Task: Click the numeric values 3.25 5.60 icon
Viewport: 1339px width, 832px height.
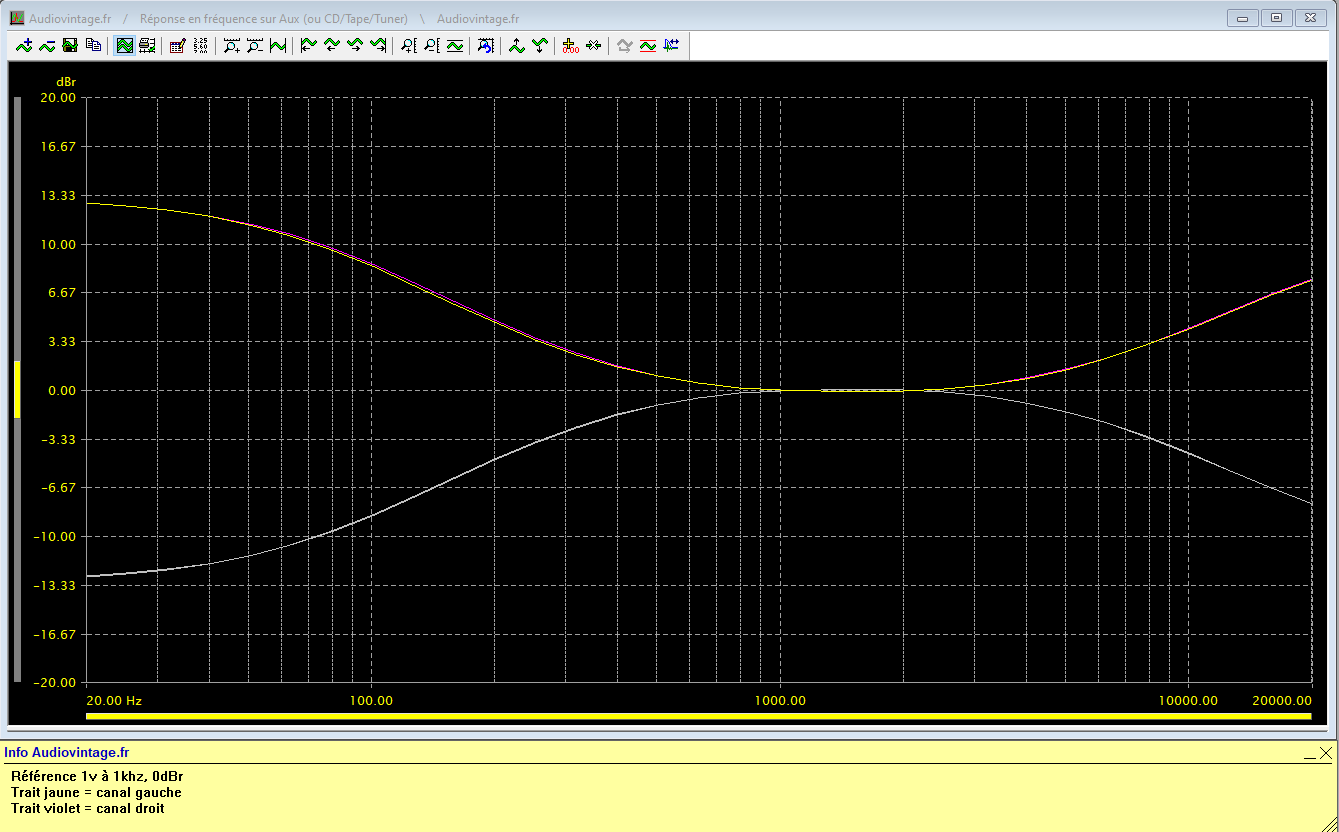Action: tap(201, 45)
